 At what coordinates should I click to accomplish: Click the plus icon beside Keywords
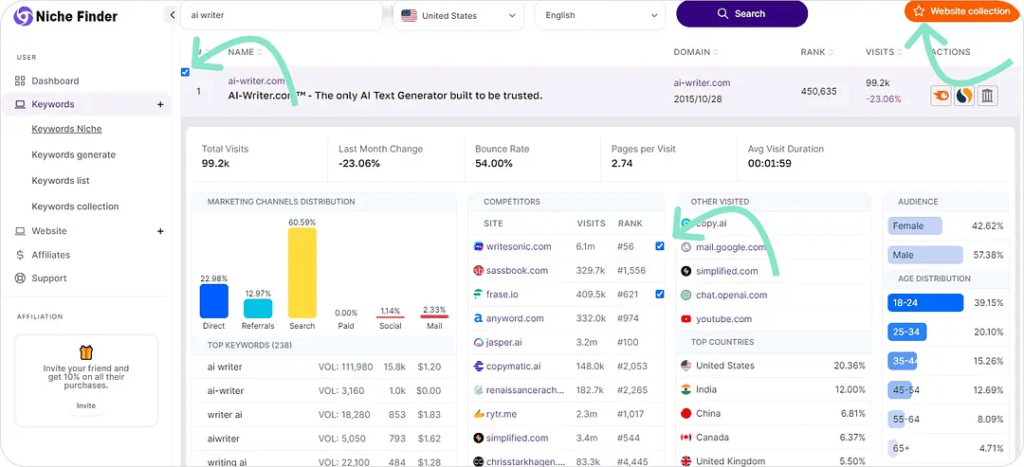click(x=160, y=104)
